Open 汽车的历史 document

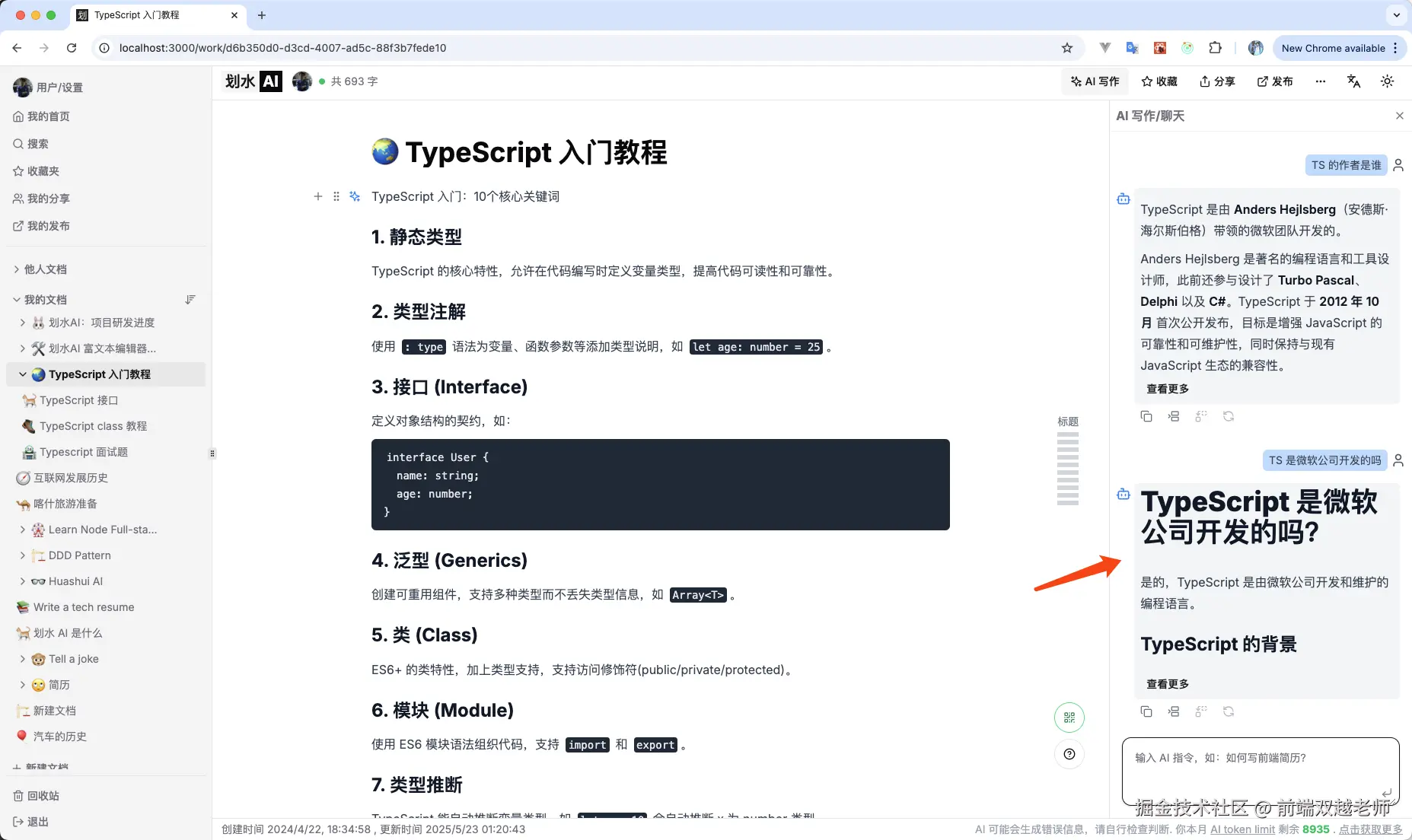[x=59, y=737]
